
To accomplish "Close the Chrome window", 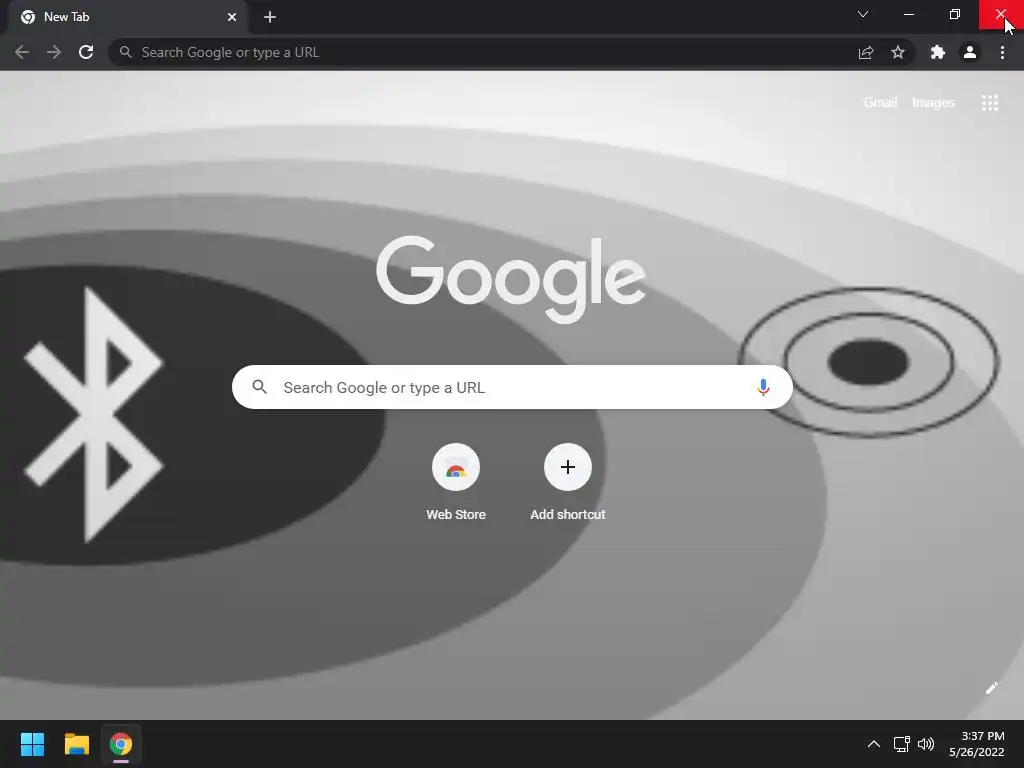I will pos(1000,14).
